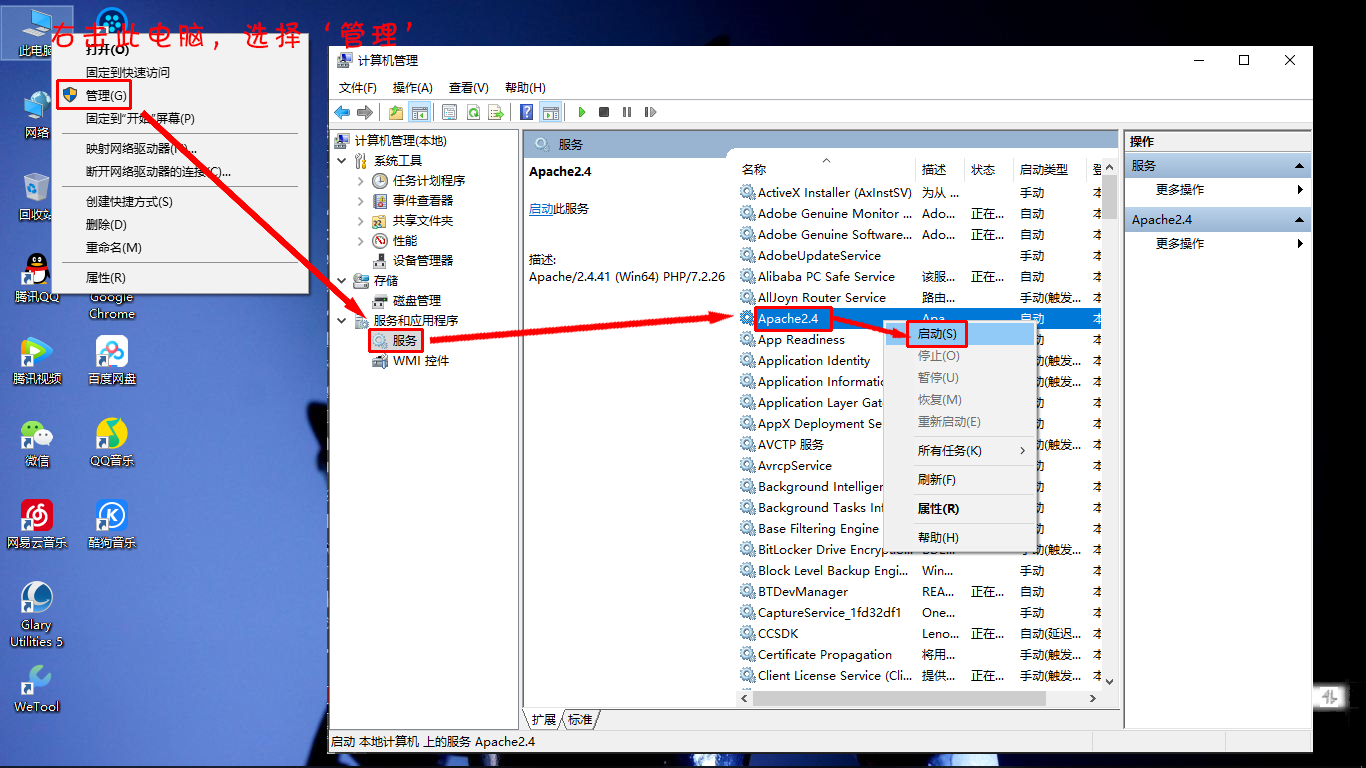Select the 回收站 desktop icon
Image resolution: width=1366 pixels, height=768 pixels.
coord(36,196)
